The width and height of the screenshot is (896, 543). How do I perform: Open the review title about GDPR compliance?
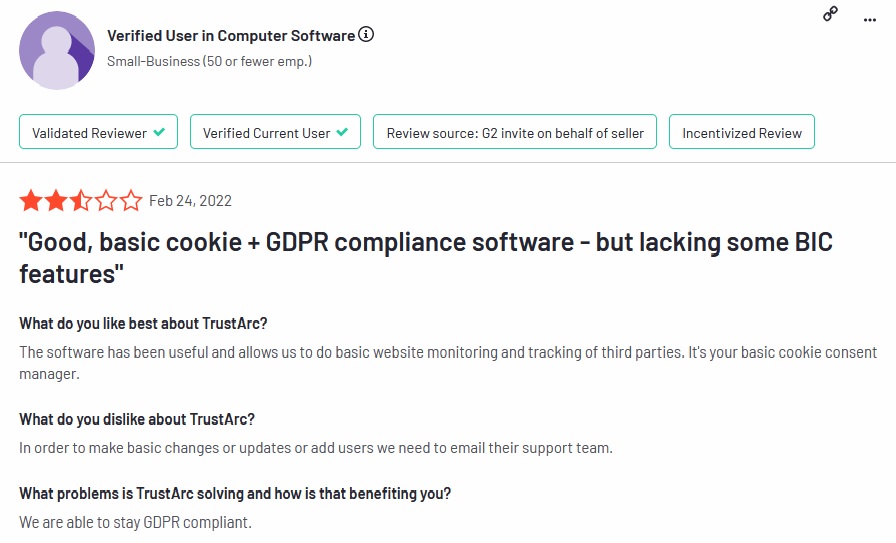pos(426,258)
